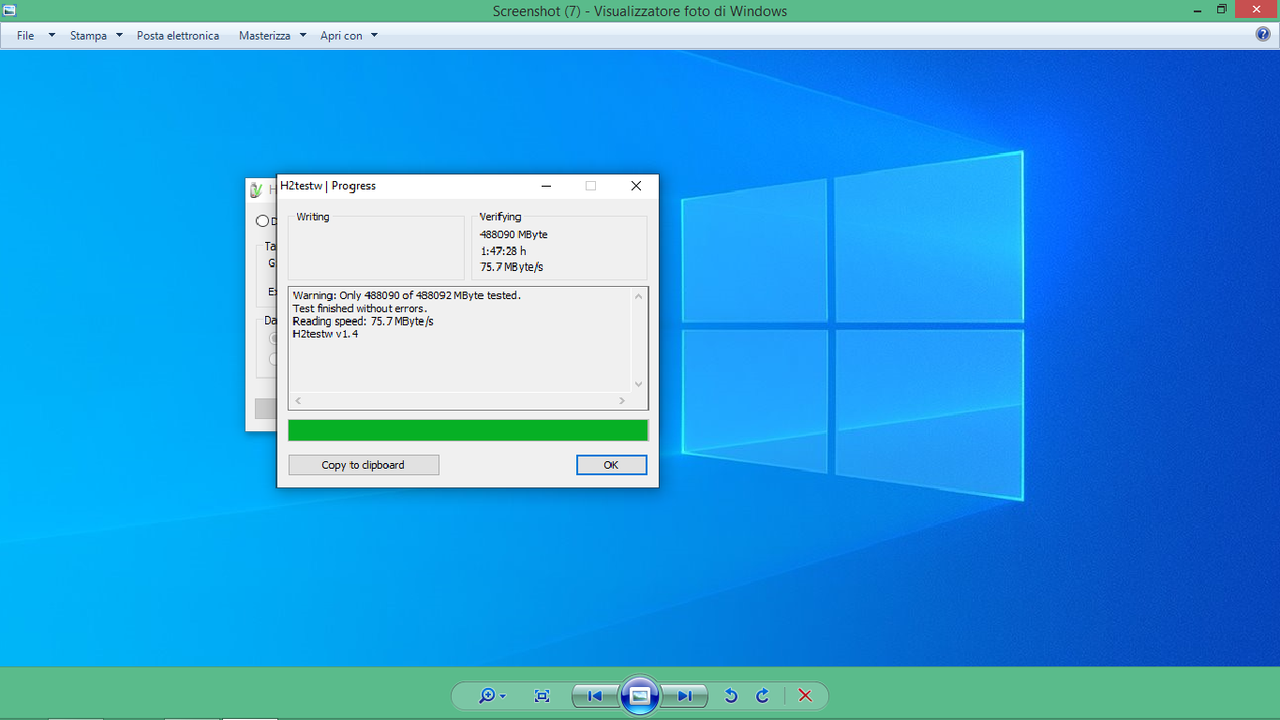1280x720 pixels.
Task: Minimize the H2testw Progress dialog
Action: [546, 186]
